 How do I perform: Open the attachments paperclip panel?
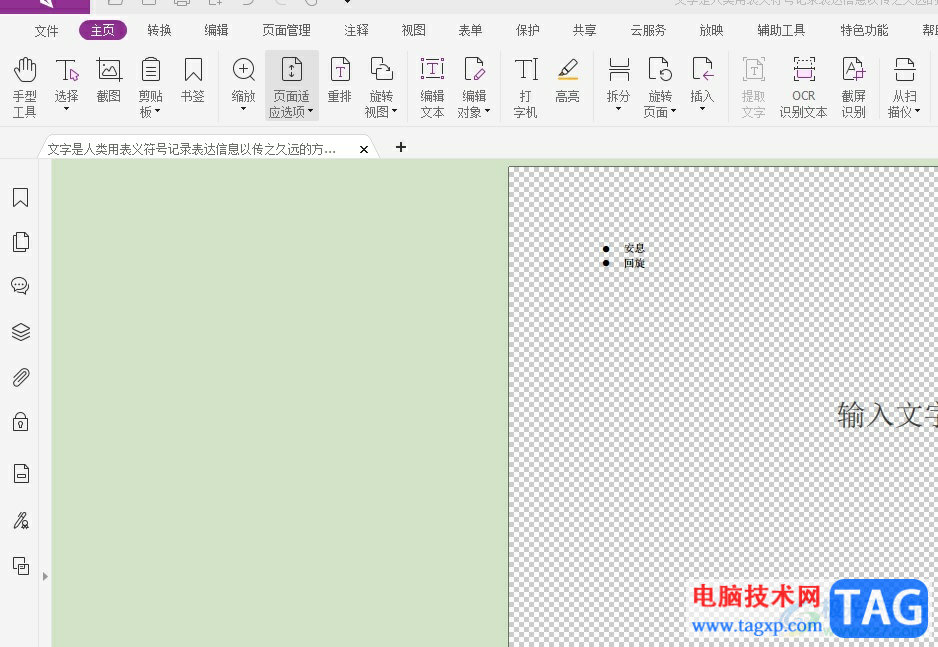tap(21, 377)
